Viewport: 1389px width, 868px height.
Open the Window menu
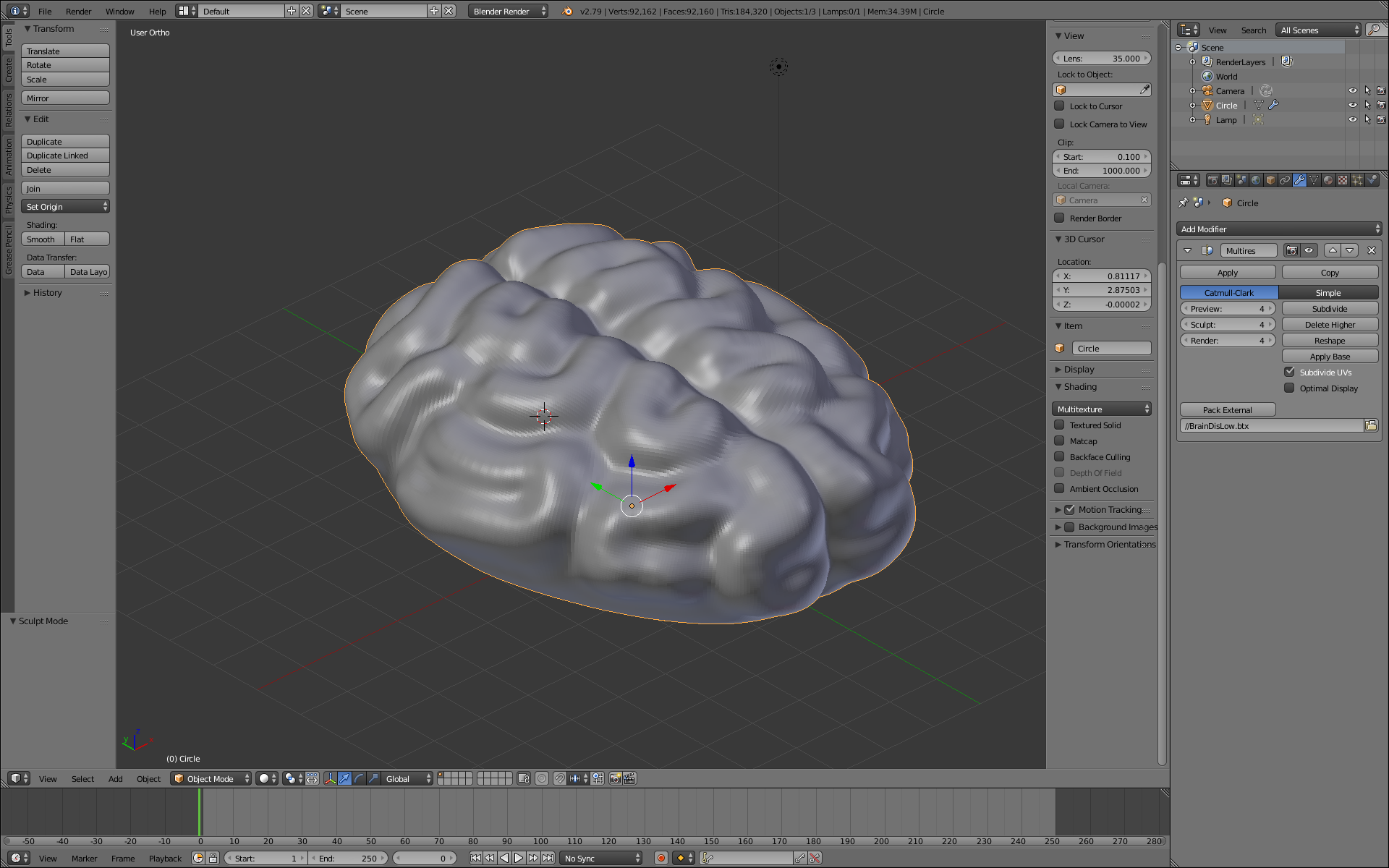coord(119,11)
